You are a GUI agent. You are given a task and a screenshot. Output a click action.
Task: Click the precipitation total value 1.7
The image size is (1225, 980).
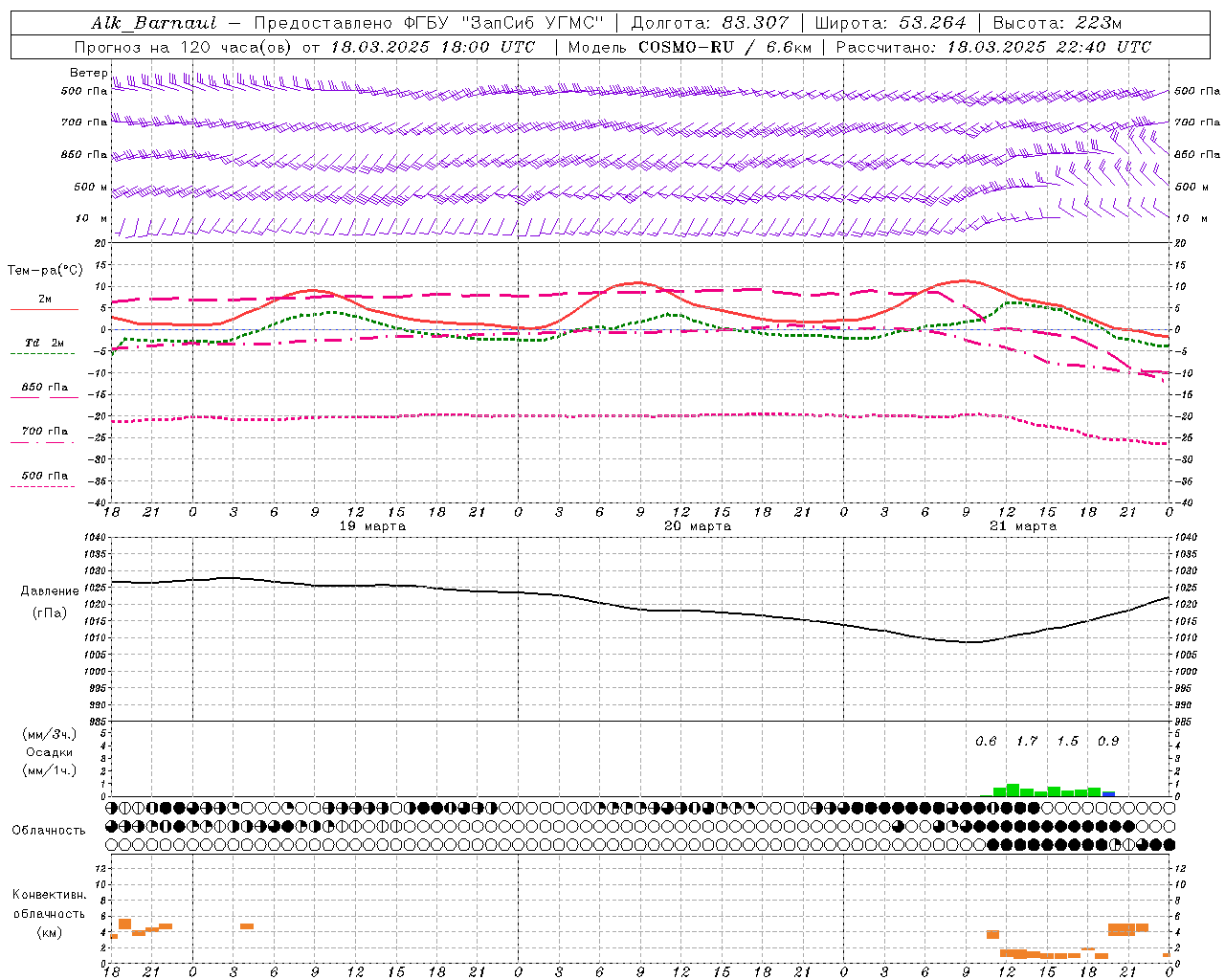coord(1027,741)
